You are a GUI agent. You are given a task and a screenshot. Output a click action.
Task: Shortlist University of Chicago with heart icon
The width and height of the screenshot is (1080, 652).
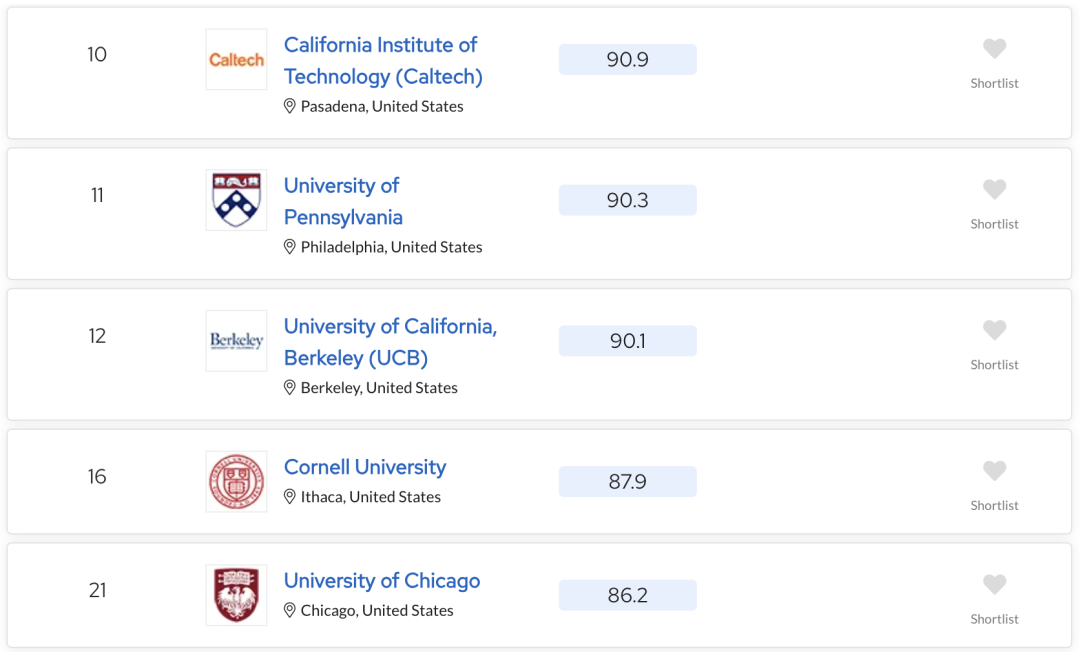tap(994, 585)
